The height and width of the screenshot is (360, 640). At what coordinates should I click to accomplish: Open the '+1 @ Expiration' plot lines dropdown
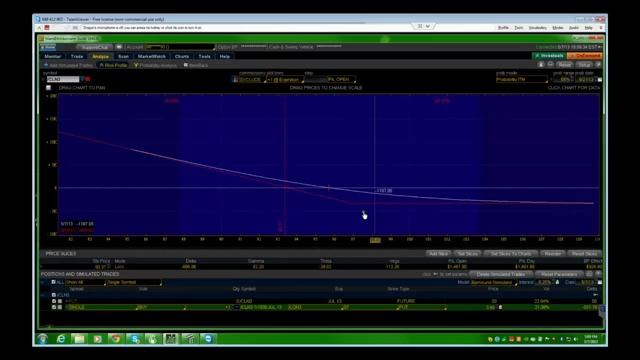click(285, 80)
